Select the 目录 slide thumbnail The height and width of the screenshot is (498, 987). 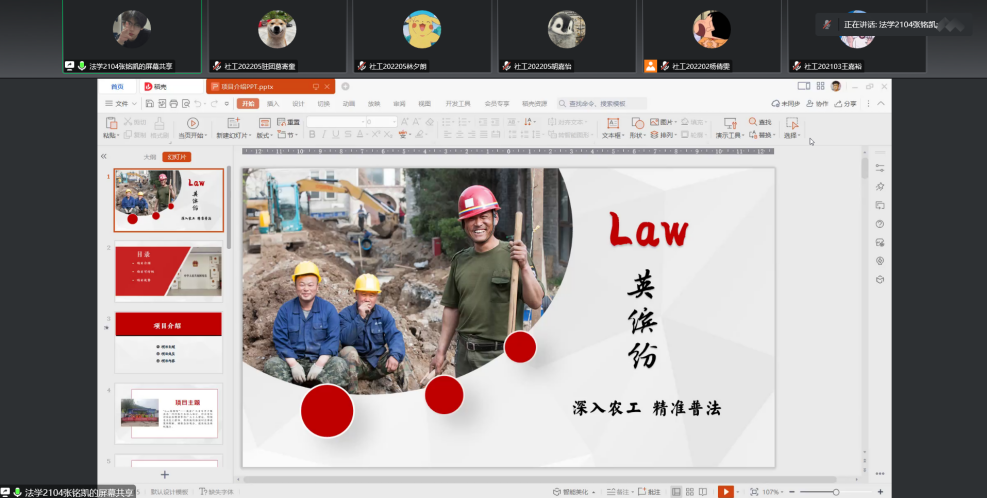tap(168, 269)
